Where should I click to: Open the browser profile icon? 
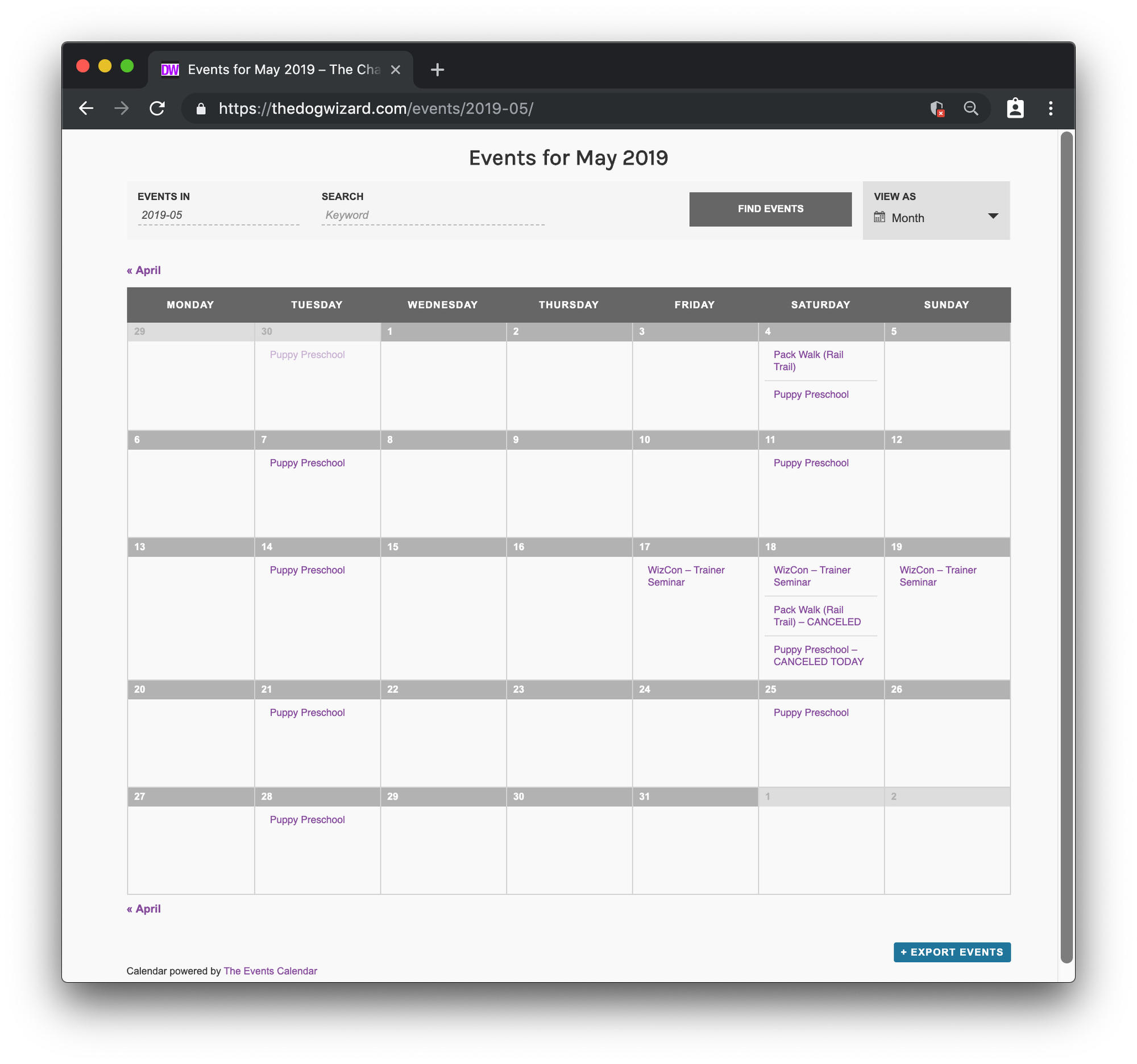pyautogui.click(x=1015, y=108)
